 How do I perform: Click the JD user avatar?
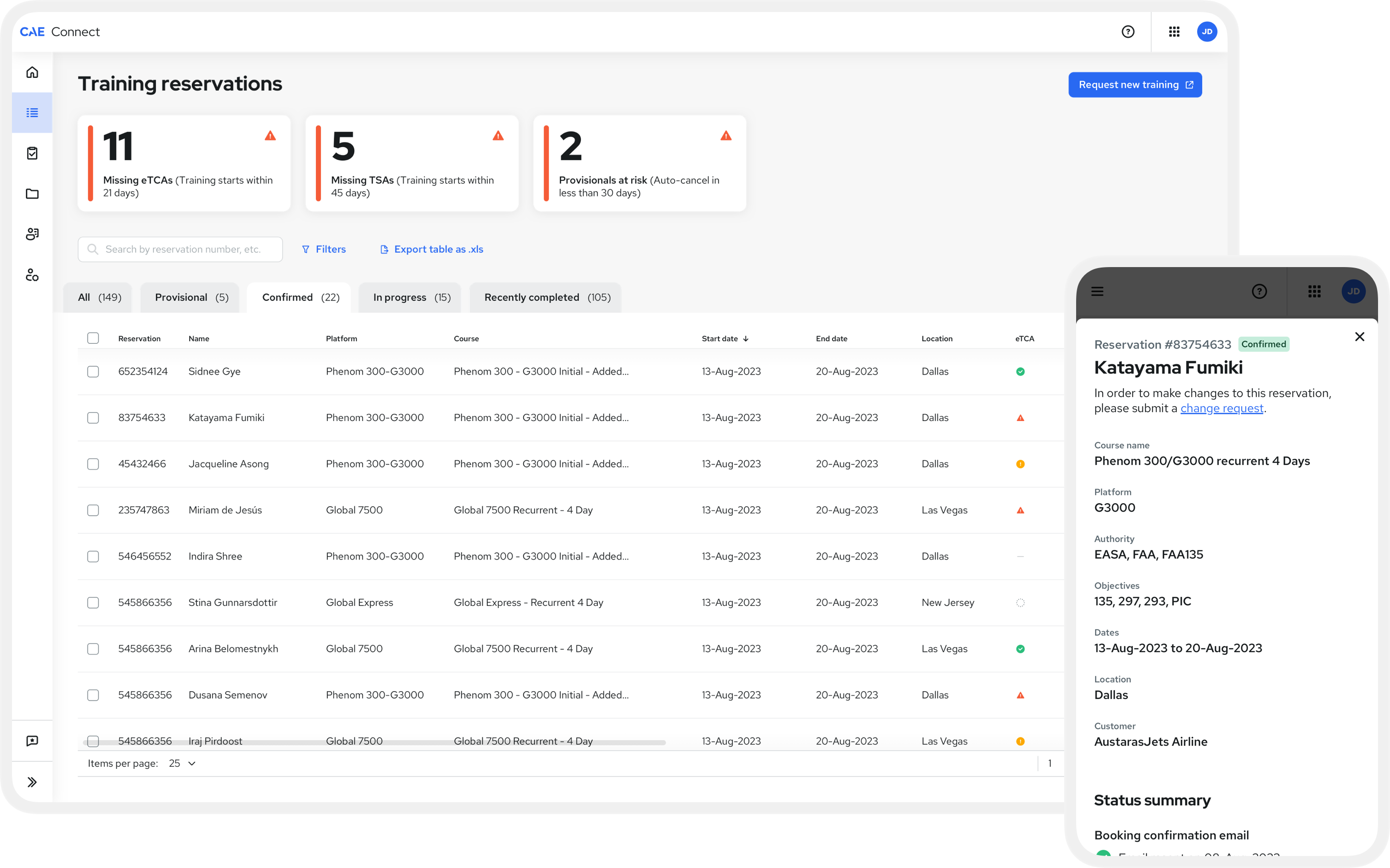pyautogui.click(x=1207, y=31)
